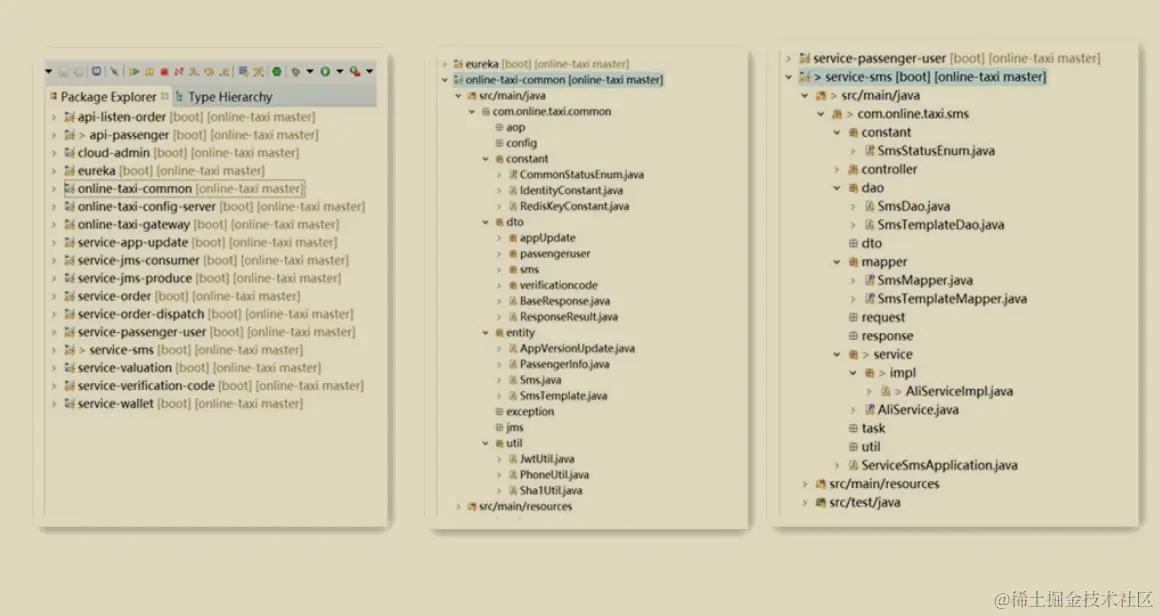Switch to the Package Explorer tab
Image resolution: width=1160 pixels, height=616 pixels.
(x=108, y=96)
